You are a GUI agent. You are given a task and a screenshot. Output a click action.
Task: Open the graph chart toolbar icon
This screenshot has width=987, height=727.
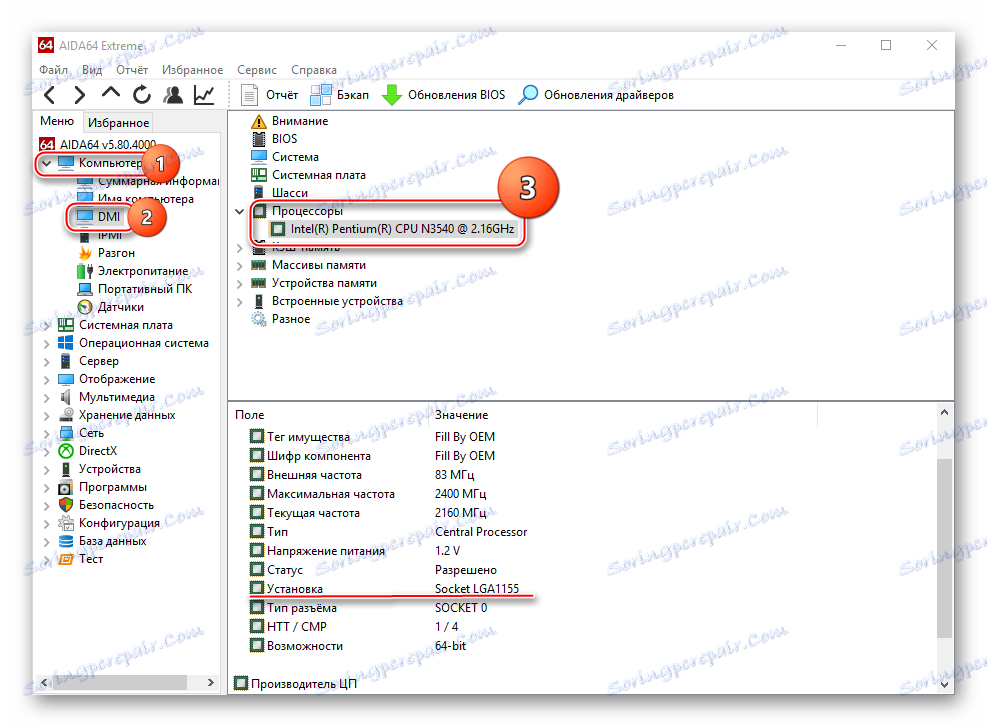pyautogui.click(x=204, y=95)
